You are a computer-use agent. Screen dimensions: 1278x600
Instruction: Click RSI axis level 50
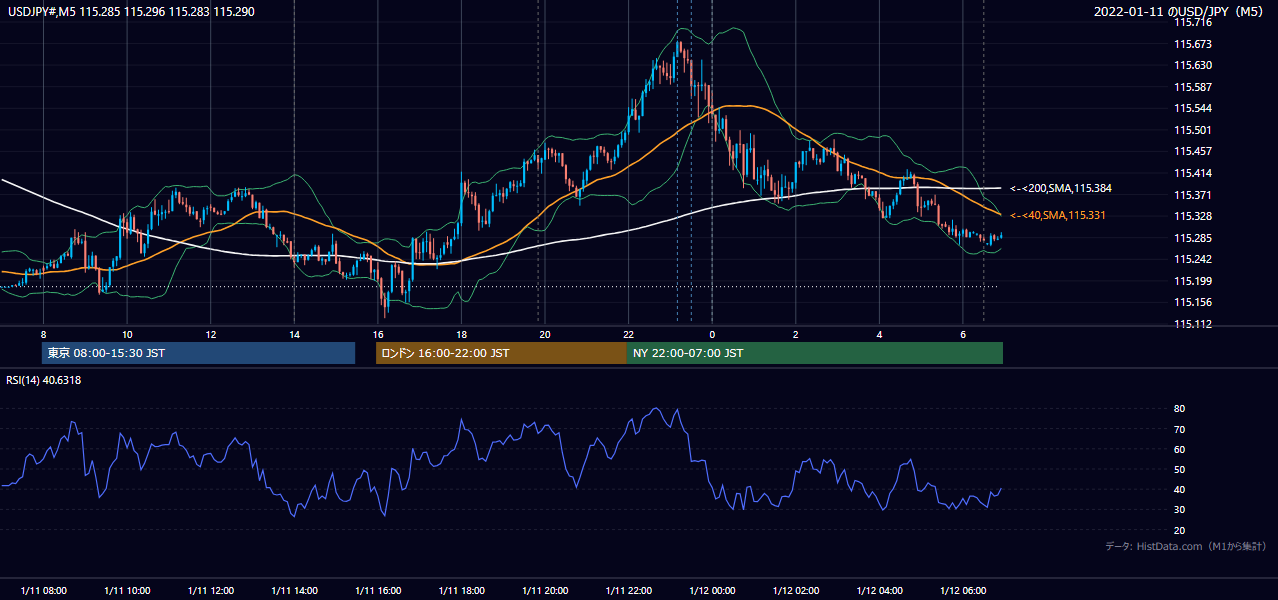click(1179, 469)
